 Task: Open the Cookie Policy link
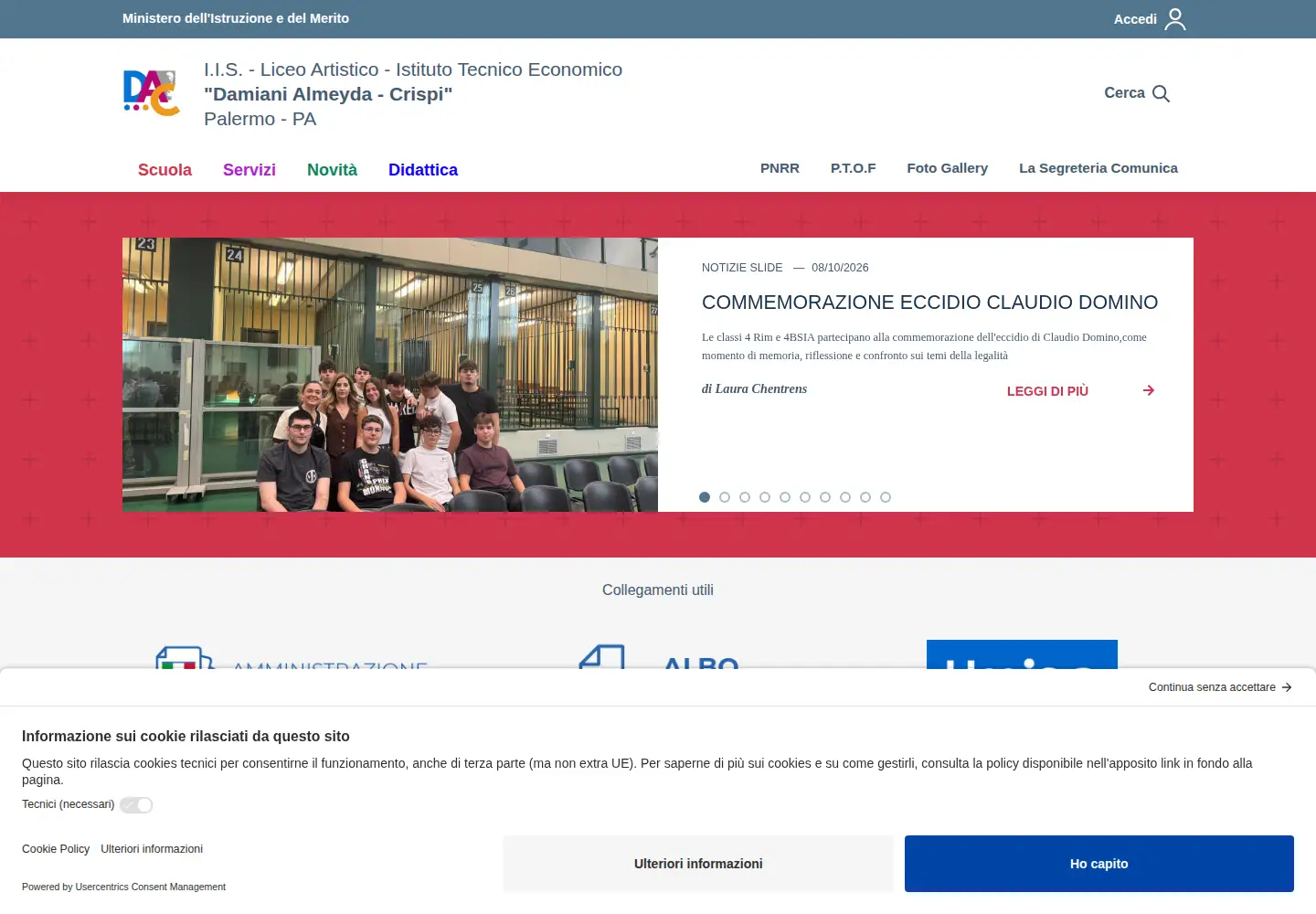click(x=56, y=849)
